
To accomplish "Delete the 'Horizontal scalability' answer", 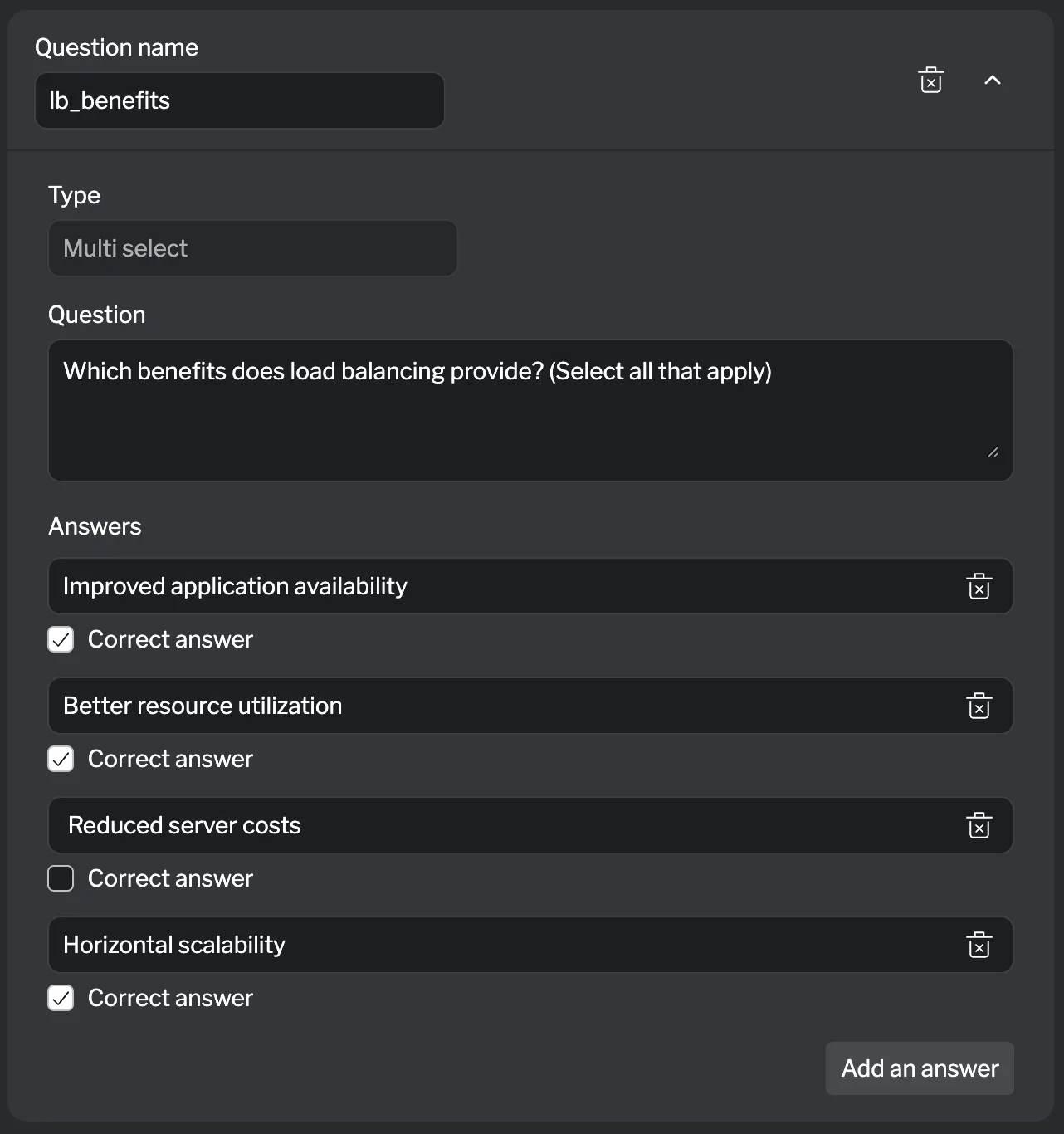I will click(979, 945).
